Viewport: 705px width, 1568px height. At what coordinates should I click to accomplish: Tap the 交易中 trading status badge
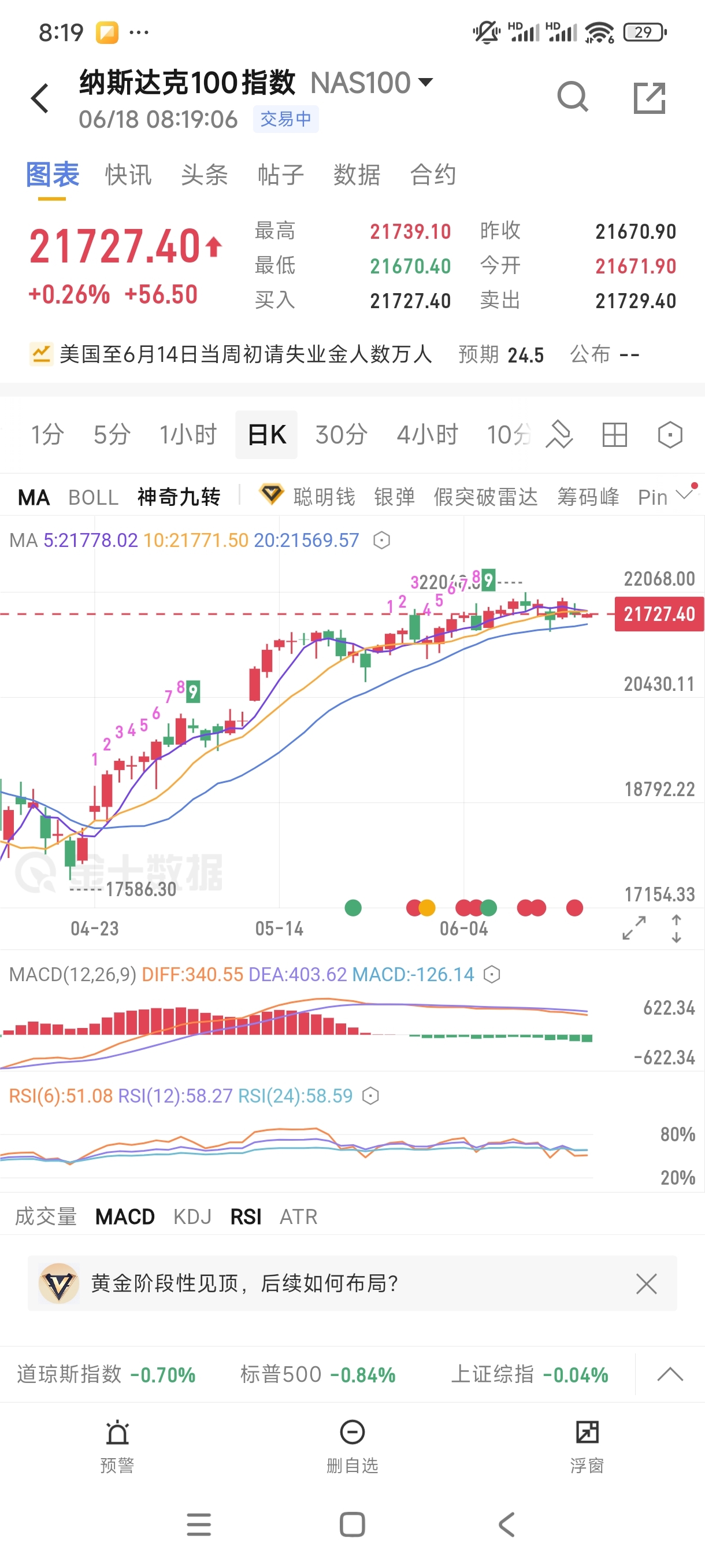pos(285,119)
